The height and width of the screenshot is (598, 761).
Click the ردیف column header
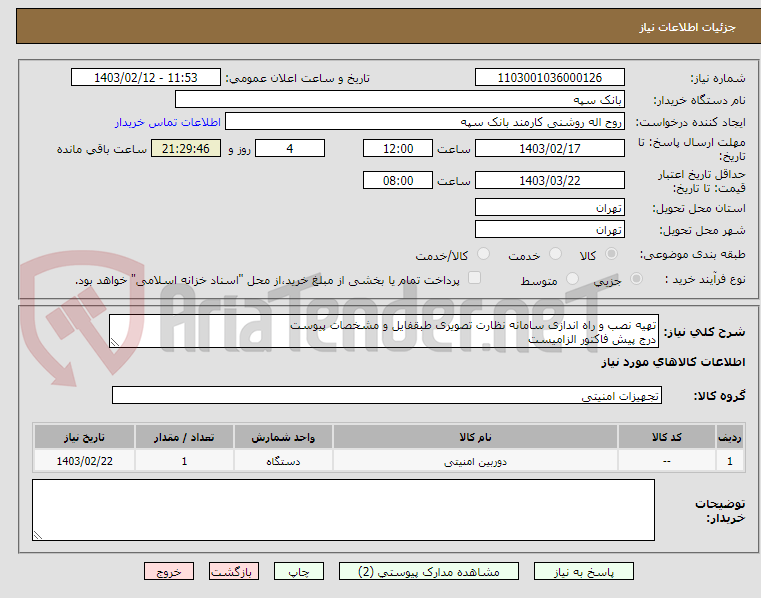(729, 437)
